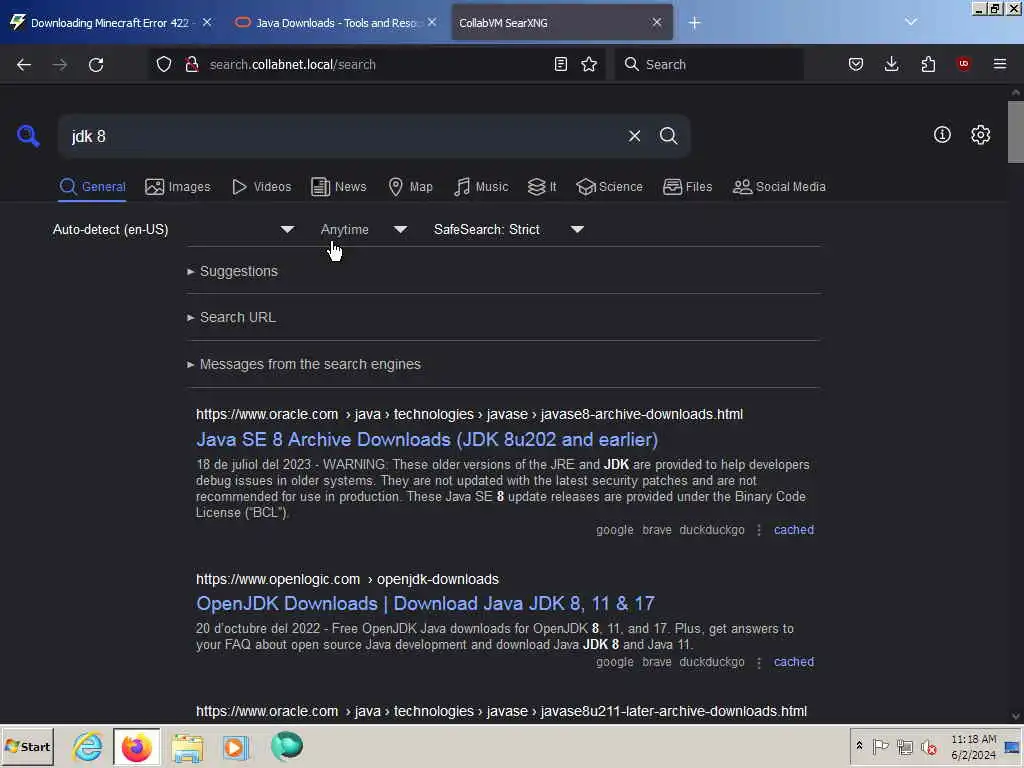Open the tracking protection shield icon
Image resolution: width=1024 pixels, height=768 pixels.
coord(164,64)
